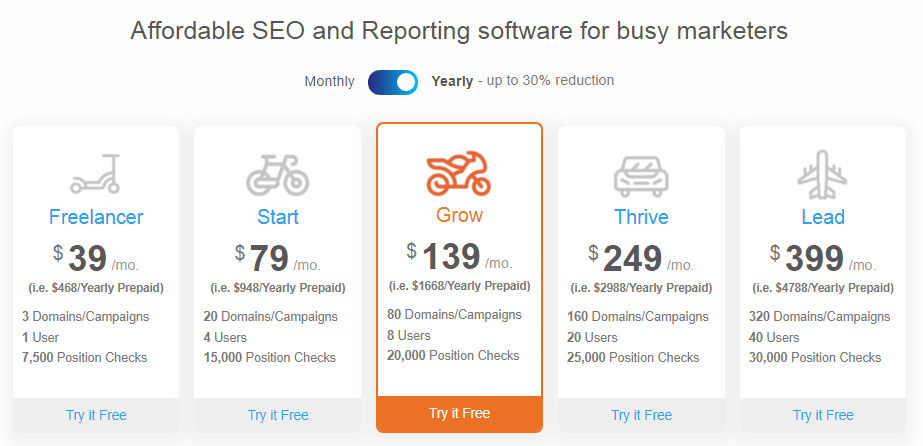Click the $399 price in Lead card

point(808,259)
